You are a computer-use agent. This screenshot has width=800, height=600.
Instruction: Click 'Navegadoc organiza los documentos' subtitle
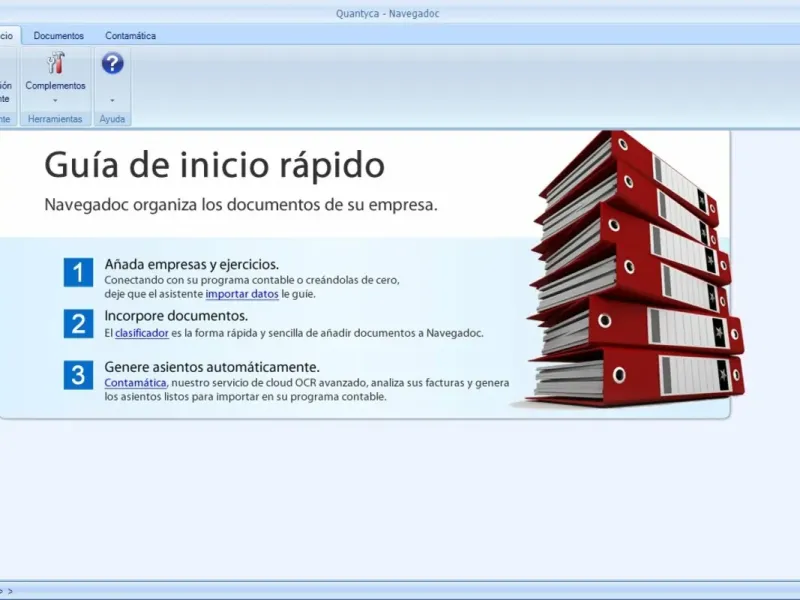coord(241,205)
